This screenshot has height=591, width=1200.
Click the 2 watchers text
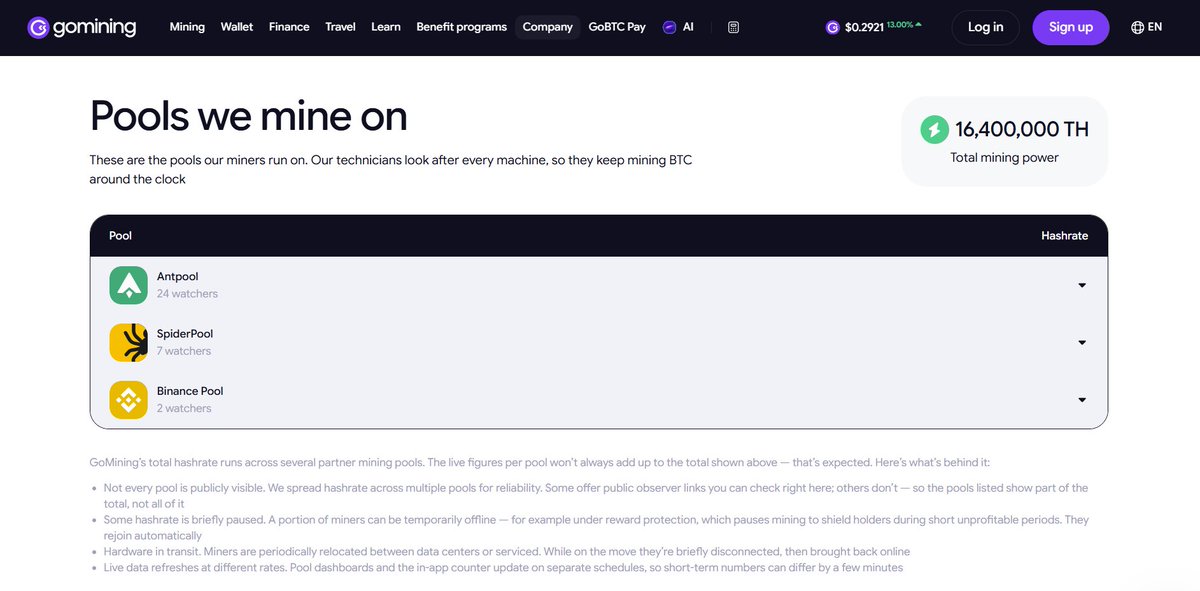184,408
